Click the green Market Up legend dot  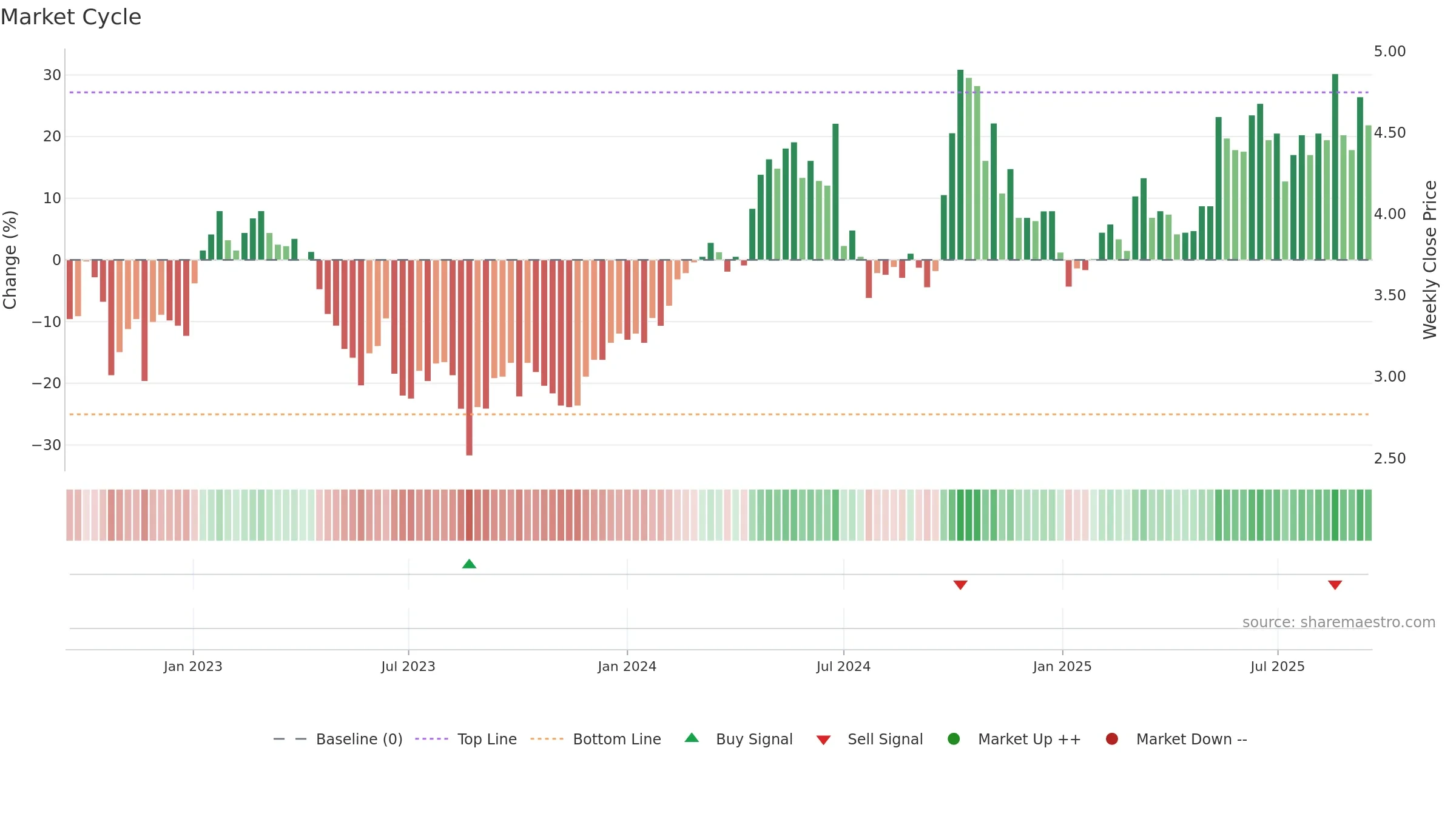pos(954,739)
